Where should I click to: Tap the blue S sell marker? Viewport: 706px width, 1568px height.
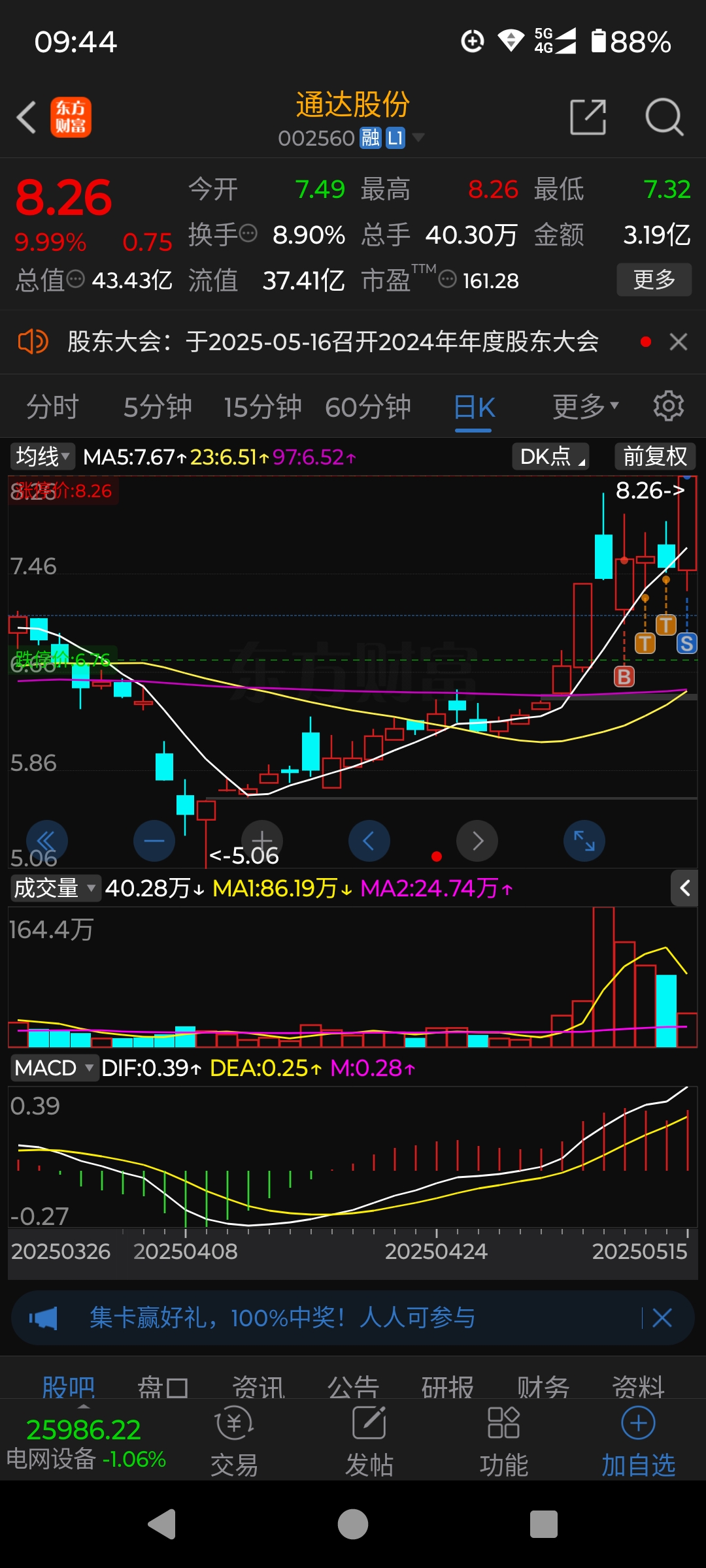coord(686,644)
